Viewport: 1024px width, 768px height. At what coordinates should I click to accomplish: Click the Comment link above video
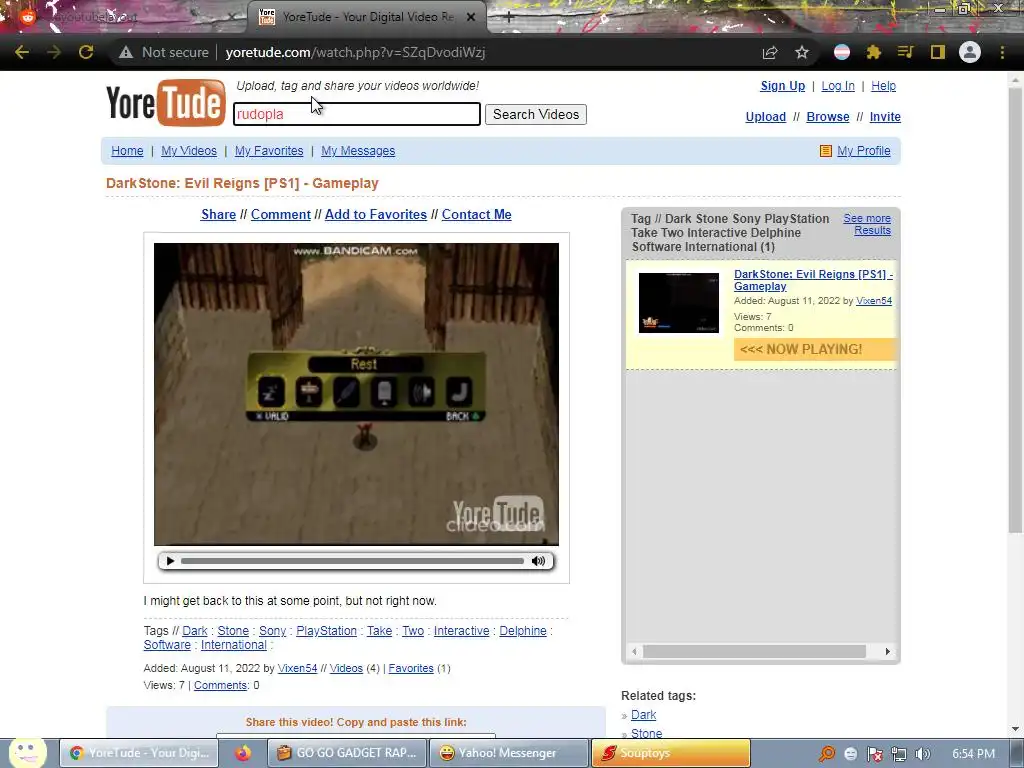[281, 214]
